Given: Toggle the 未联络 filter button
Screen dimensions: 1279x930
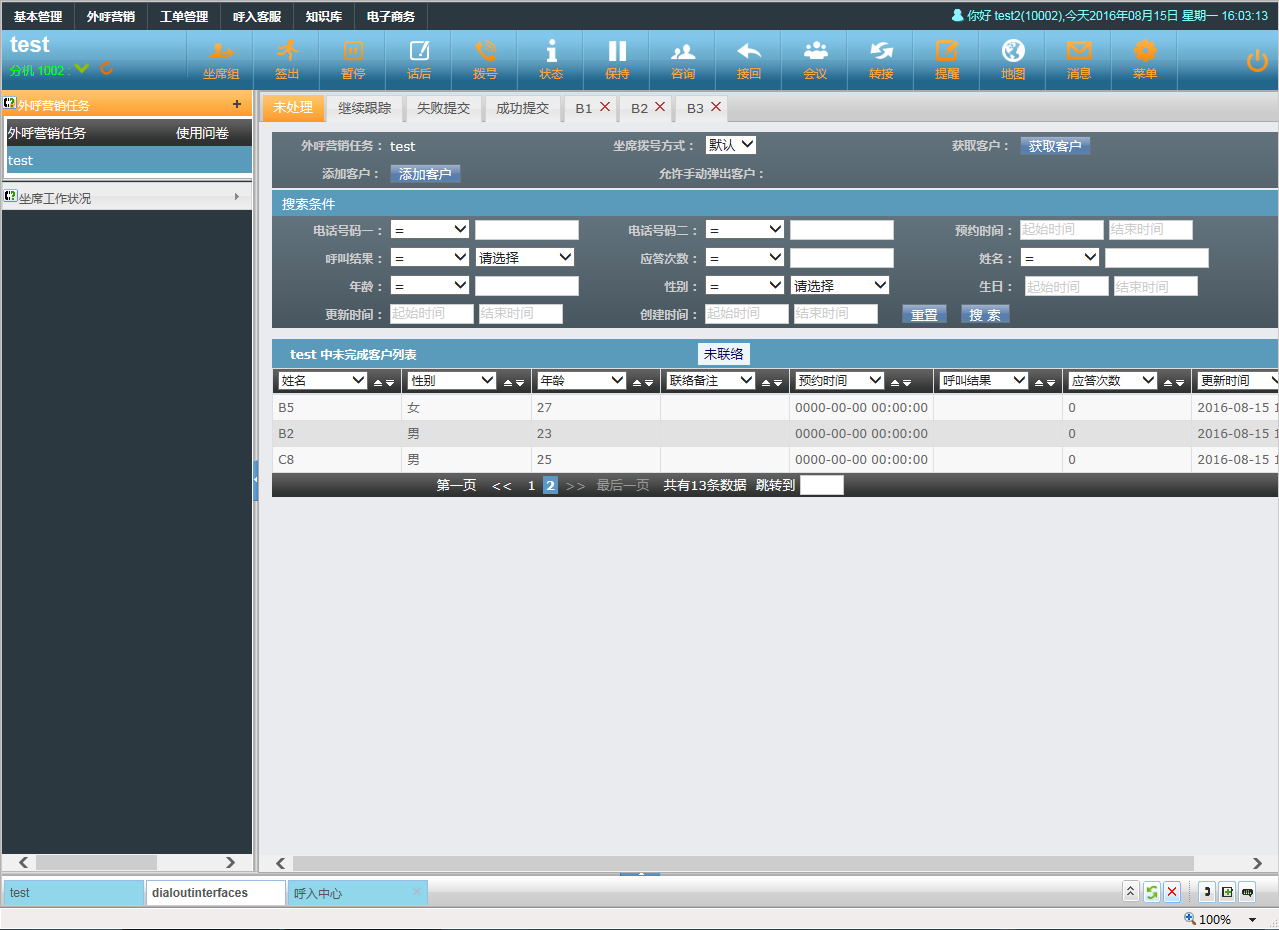Looking at the screenshot, I should (x=723, y=354).
